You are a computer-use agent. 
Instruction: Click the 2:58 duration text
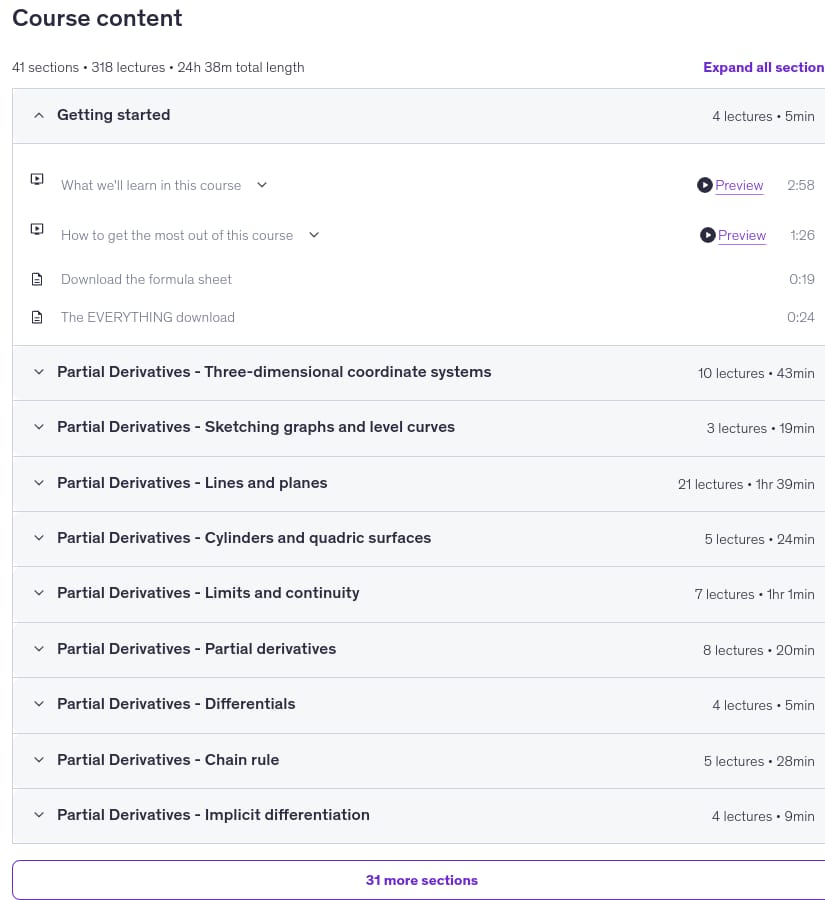800,185
